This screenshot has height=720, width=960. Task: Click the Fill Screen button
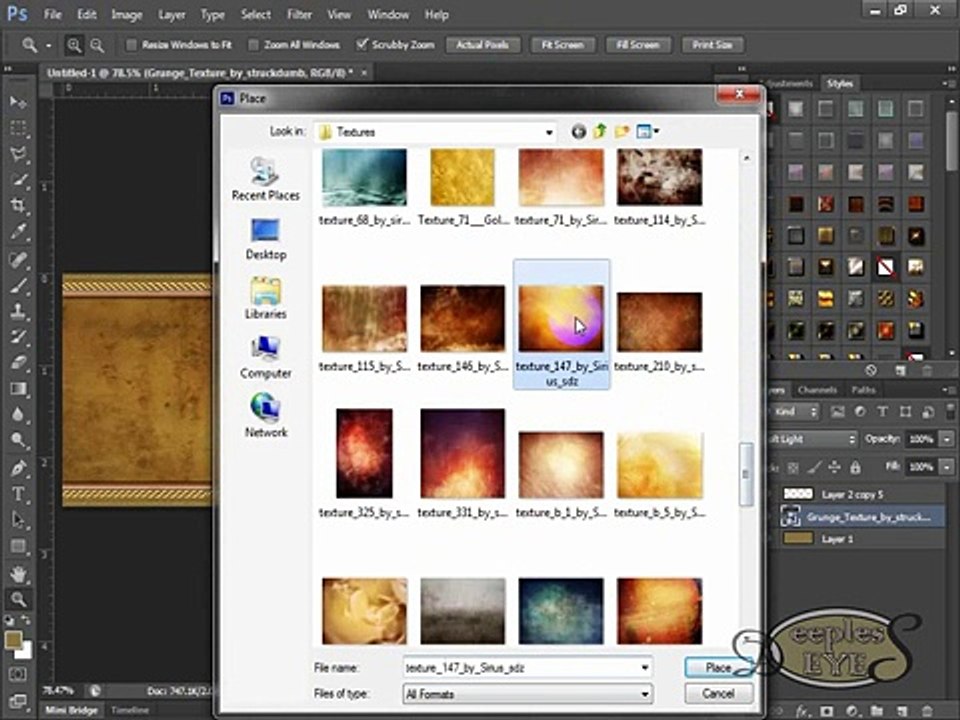pos(638,45)
